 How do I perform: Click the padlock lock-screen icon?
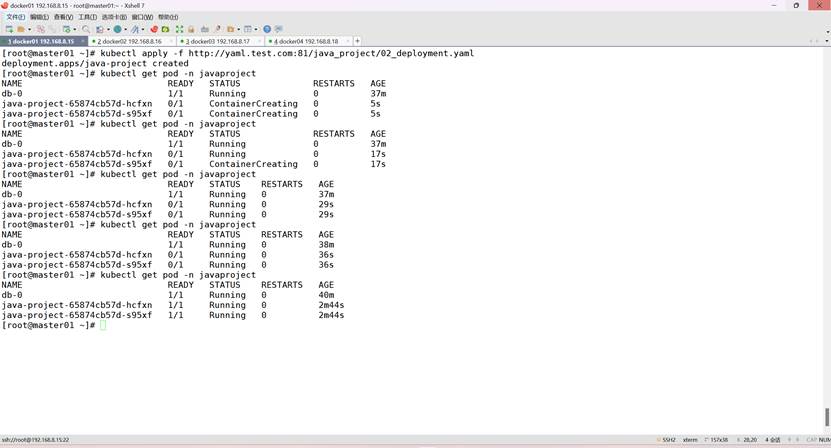191,29
